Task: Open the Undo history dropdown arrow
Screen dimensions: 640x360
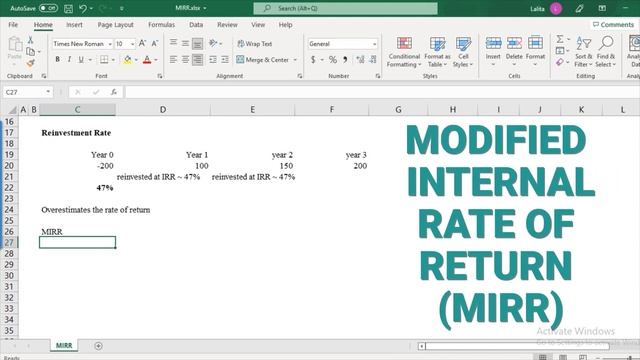Action: pyautogui.click(x=91, y=8)
